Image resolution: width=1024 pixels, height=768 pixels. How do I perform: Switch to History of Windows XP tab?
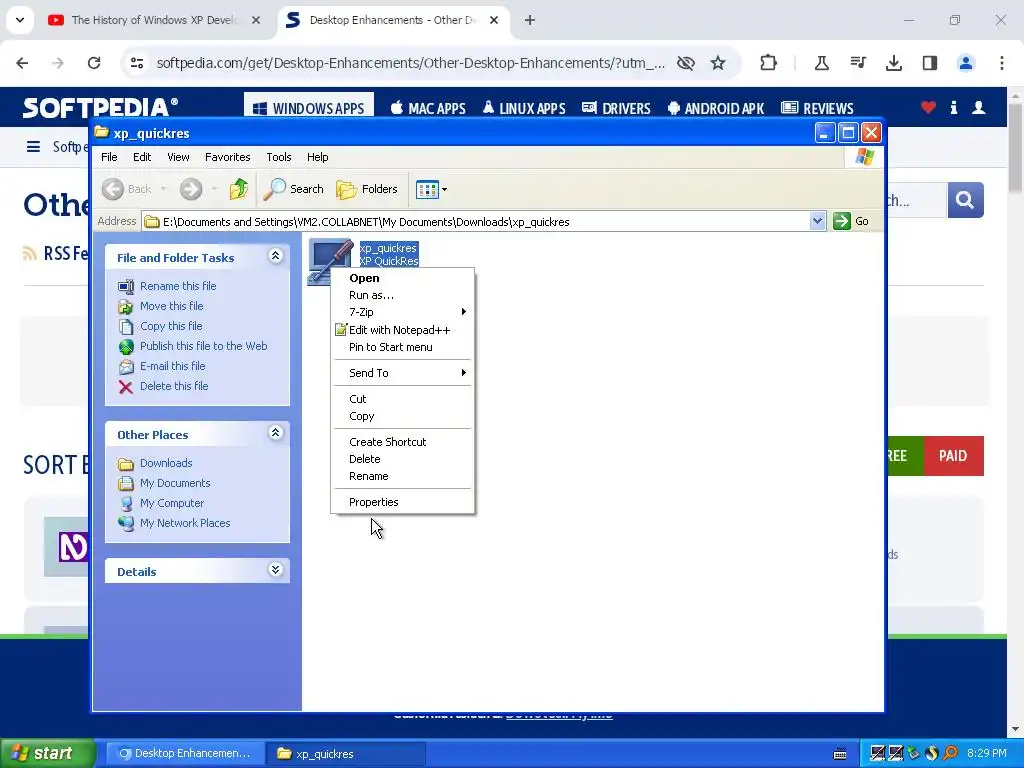click(153, 20)
